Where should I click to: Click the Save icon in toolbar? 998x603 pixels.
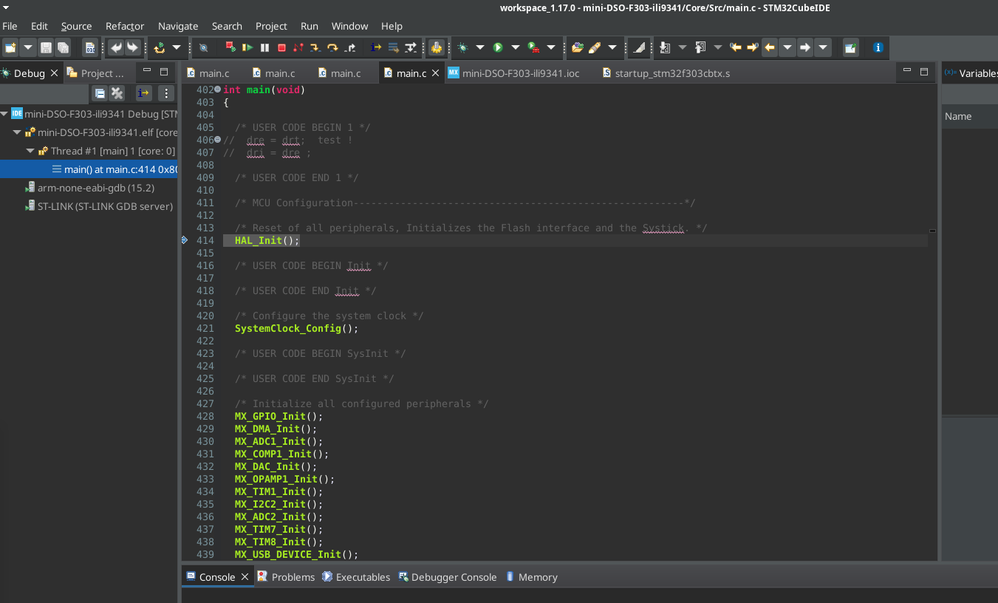click(46, 48)
